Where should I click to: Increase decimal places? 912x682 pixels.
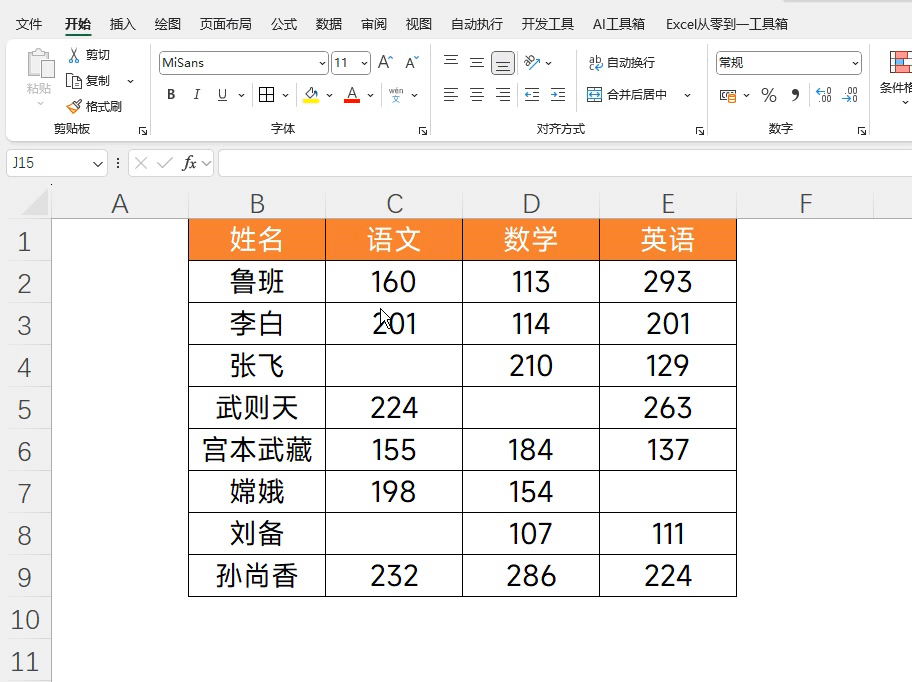pyautogui.click(x=824, y=95)
